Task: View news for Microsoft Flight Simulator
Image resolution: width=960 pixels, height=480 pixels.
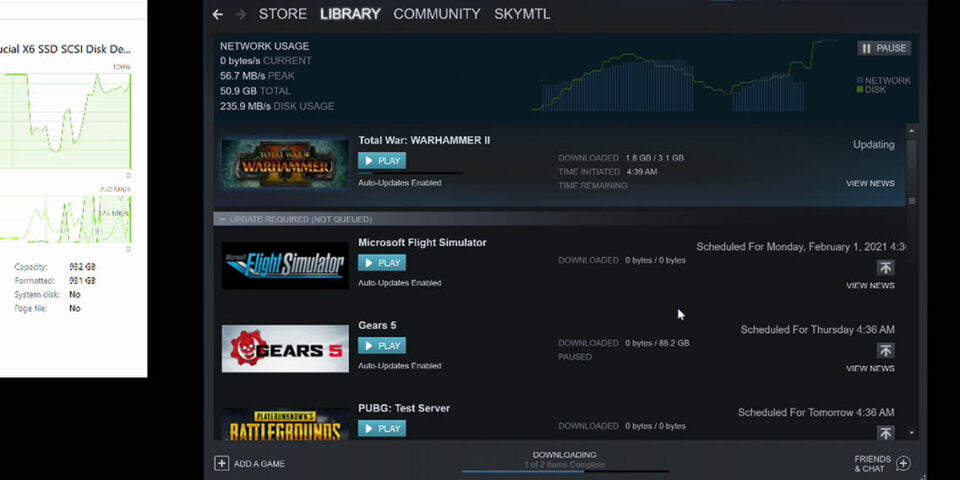Action: coord(870,285)
